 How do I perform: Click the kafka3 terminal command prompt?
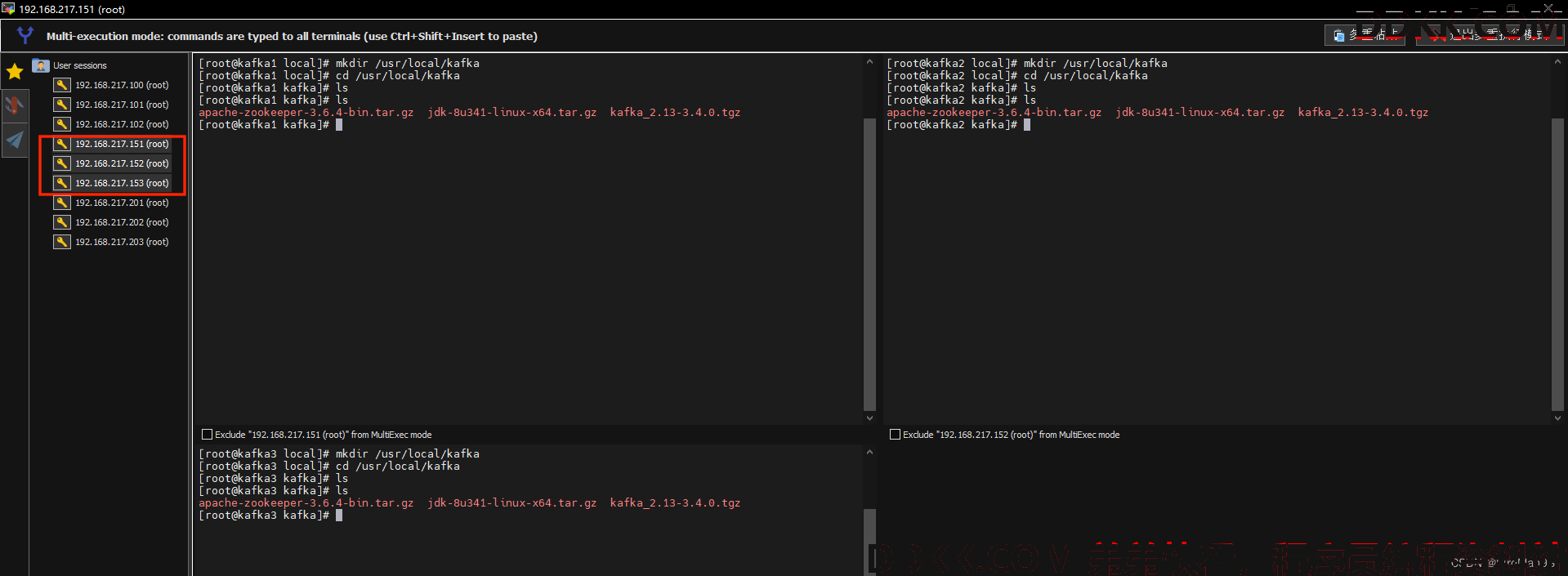coord(270,516)
